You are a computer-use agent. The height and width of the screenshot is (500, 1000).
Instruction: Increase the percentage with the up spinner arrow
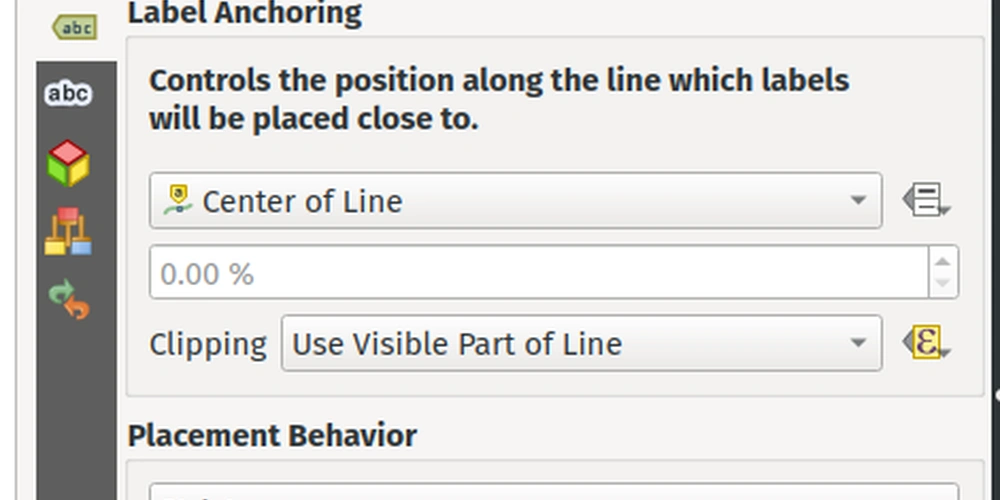pyautogui.click(x=943, y=261)
